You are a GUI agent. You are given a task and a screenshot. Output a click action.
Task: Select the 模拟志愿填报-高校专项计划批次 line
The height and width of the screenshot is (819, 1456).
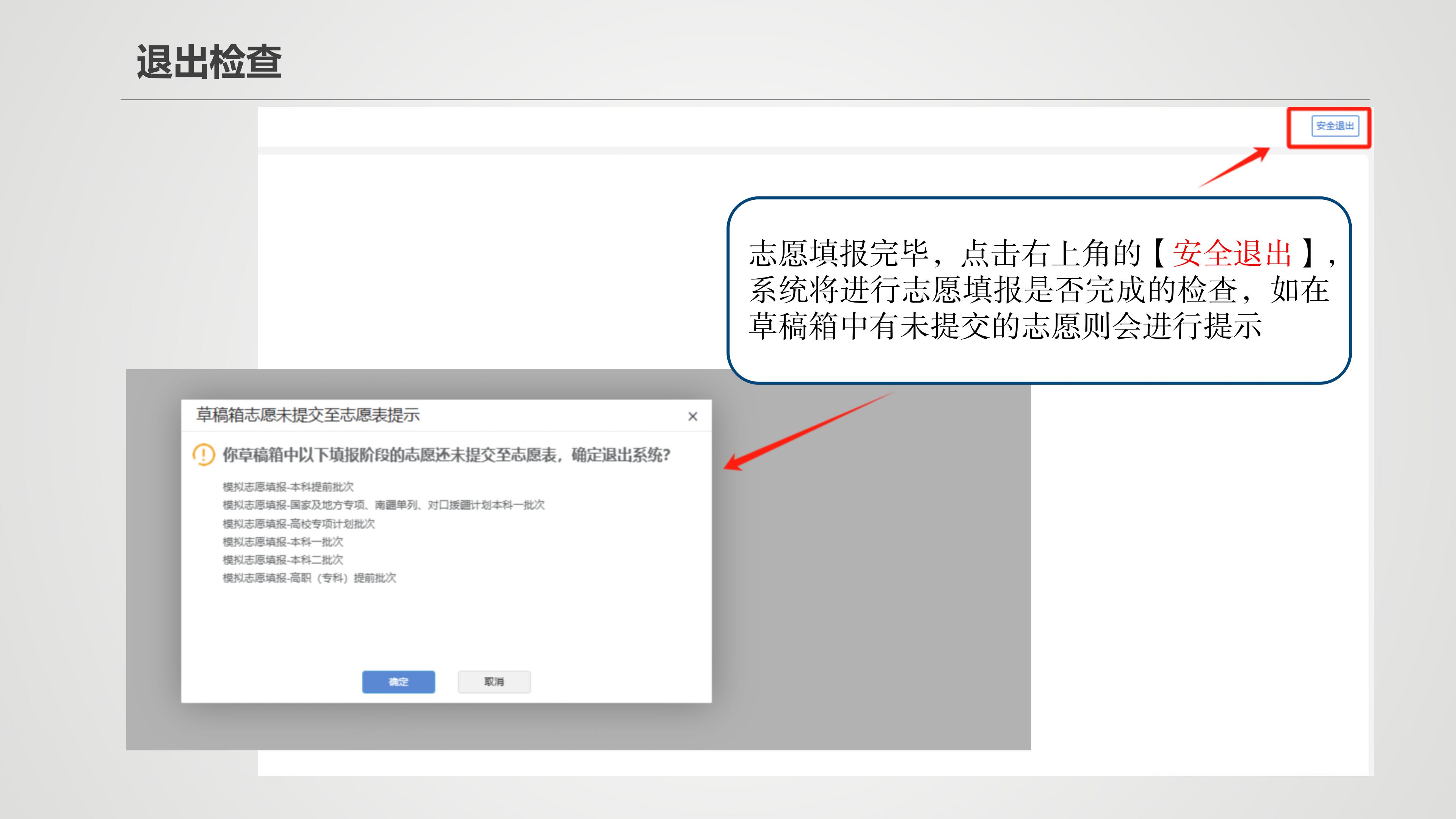(x=298, y=523)
